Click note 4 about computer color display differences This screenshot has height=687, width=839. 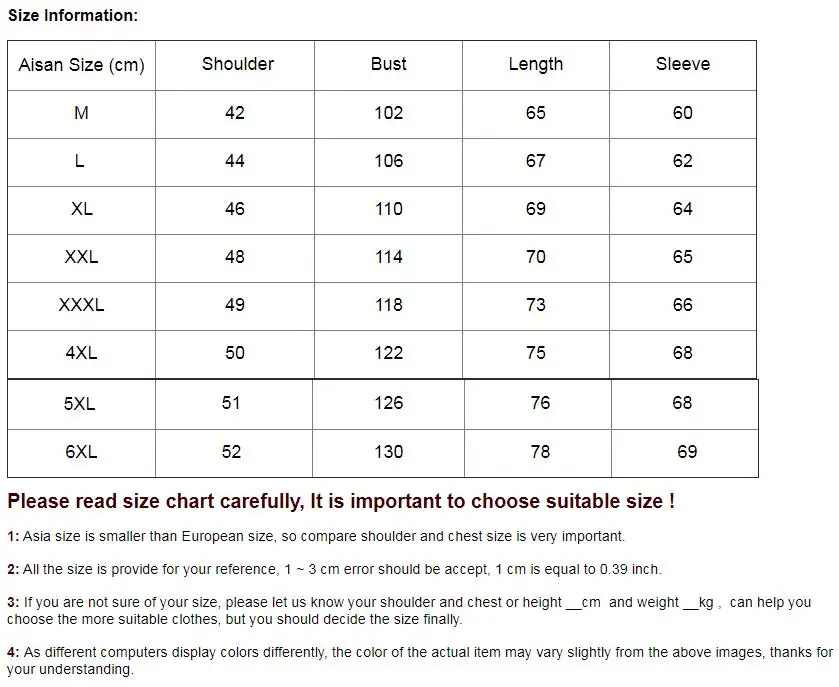420,660
